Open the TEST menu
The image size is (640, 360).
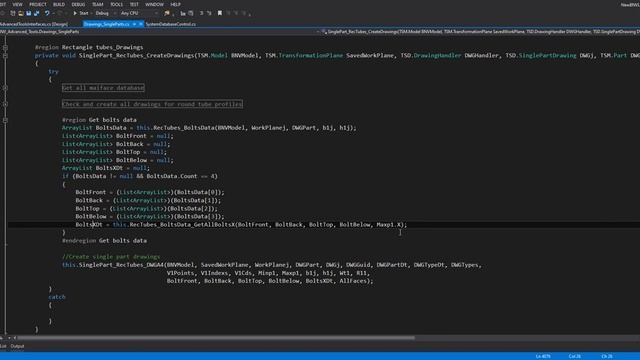pos(134,4)
